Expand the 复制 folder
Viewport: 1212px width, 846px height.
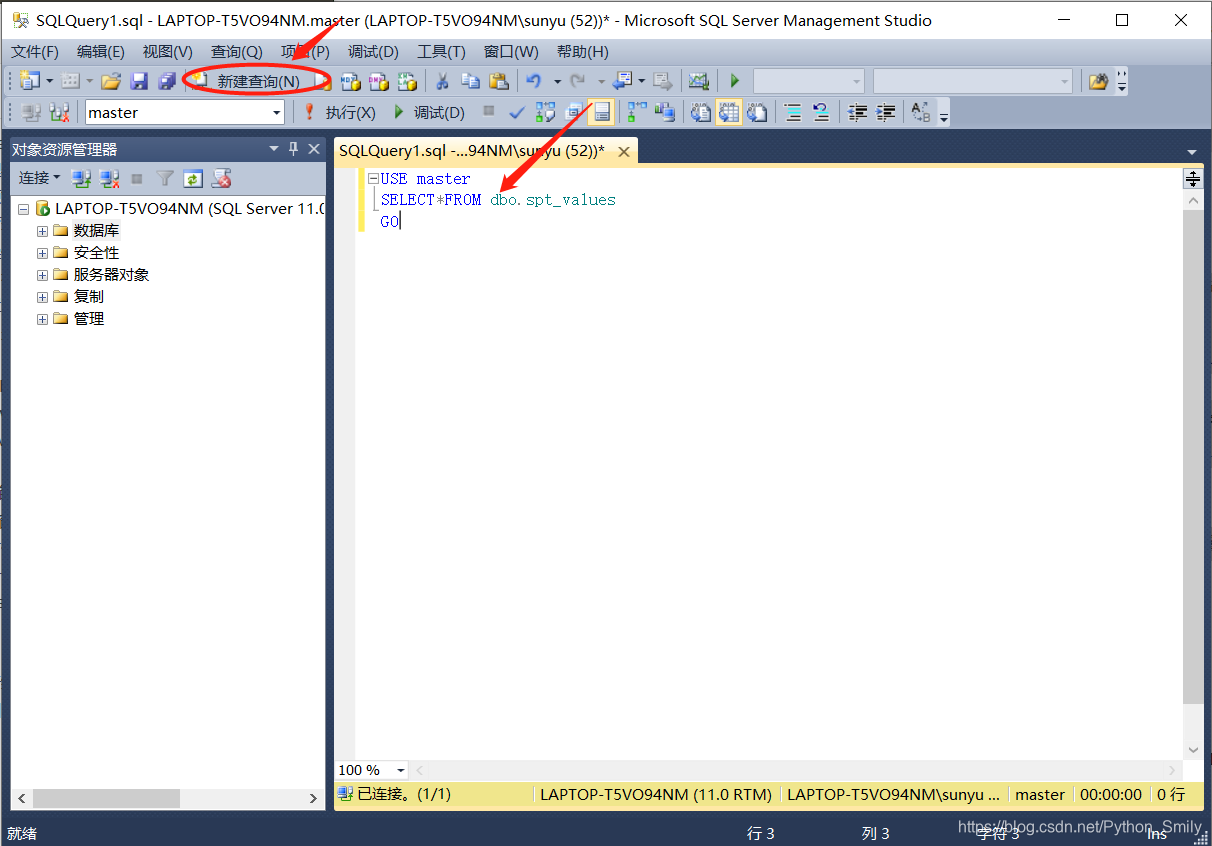(42, 297)
